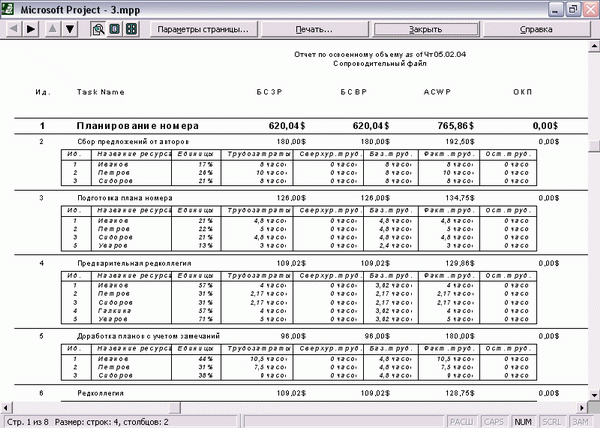Image resolution: width=600 pixels, height=428 pixels.
Task: Click task 'Сбор предложений от авторов'
Action: click(133, 142)
